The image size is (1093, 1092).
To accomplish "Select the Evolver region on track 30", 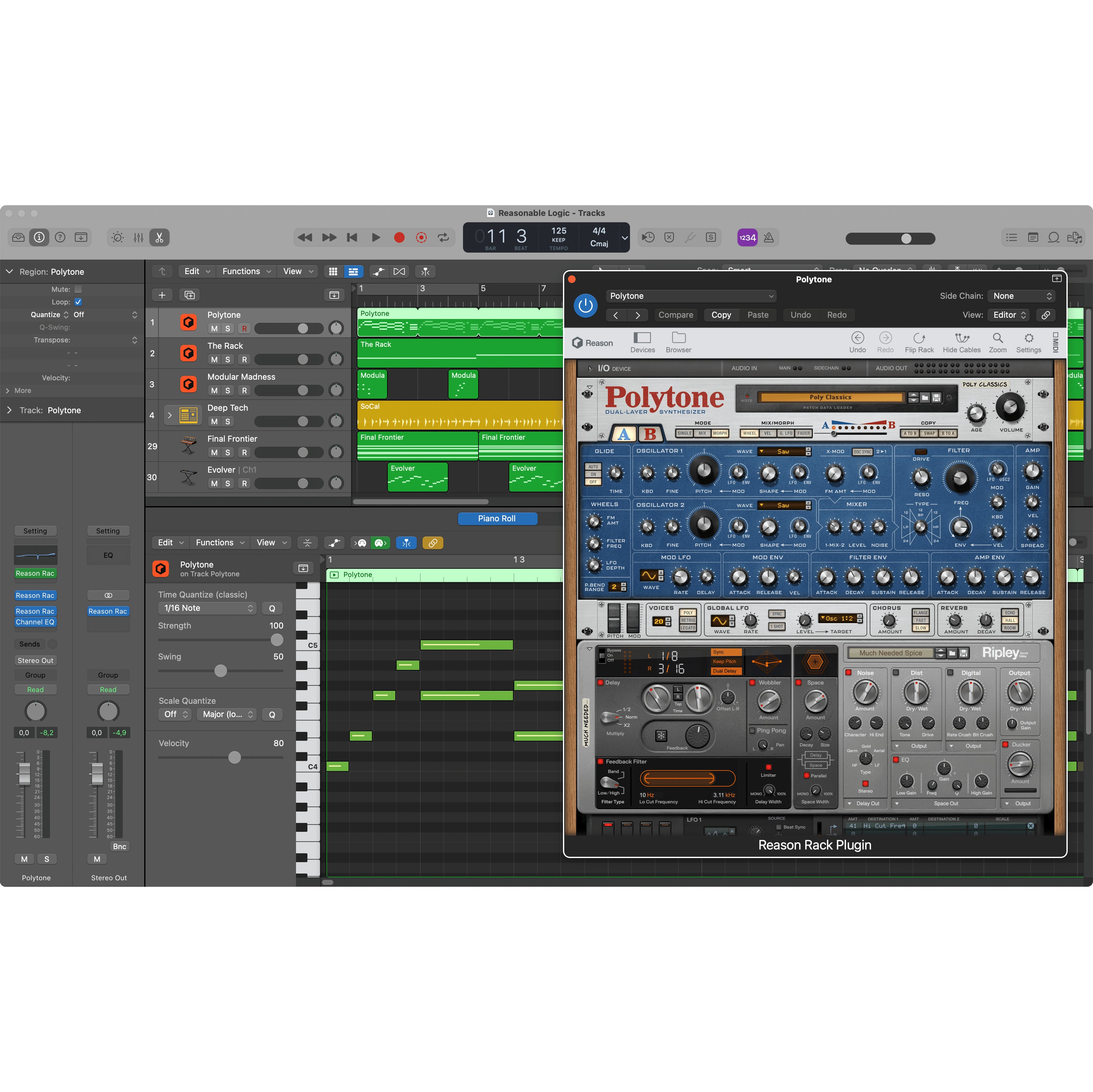I will pos(417,477).
